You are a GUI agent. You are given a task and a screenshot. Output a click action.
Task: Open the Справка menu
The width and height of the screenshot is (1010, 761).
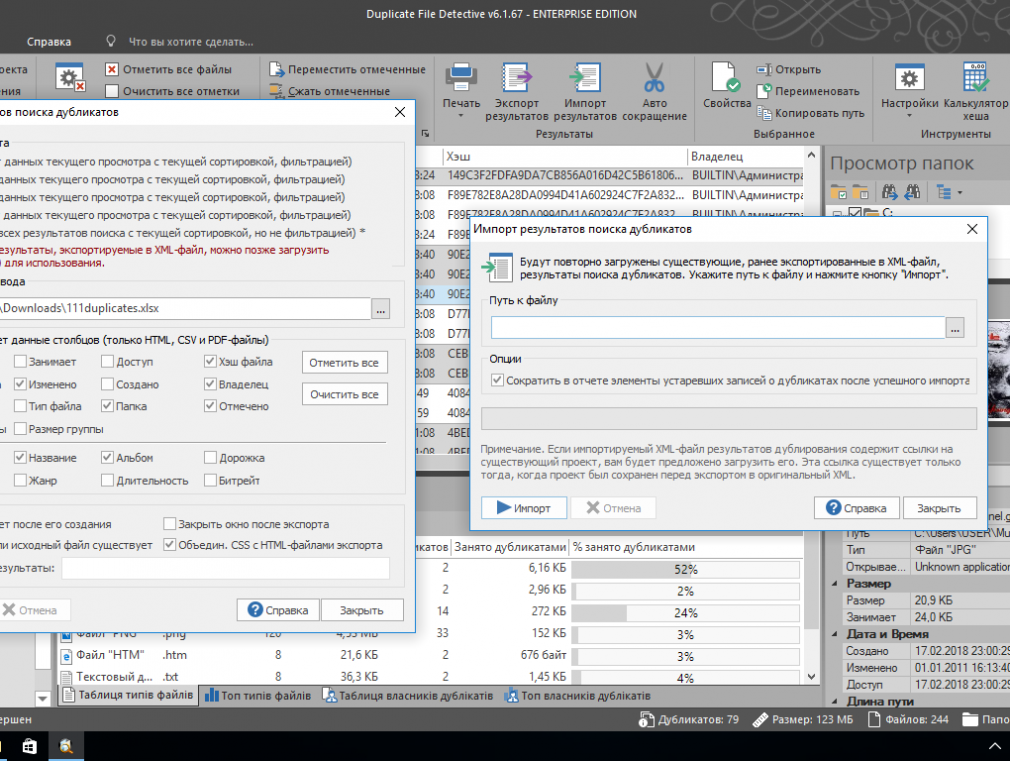49,42
